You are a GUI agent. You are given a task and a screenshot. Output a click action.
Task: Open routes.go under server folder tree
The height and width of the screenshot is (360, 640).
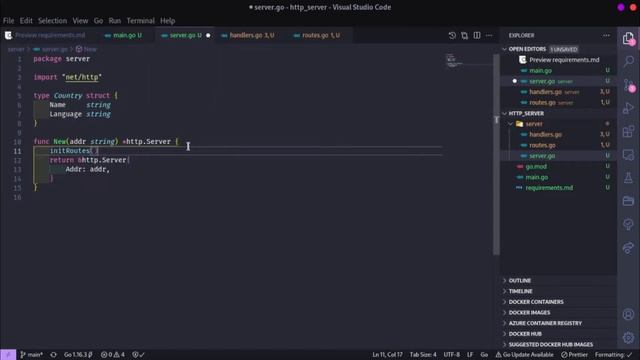tap(542, 145)
